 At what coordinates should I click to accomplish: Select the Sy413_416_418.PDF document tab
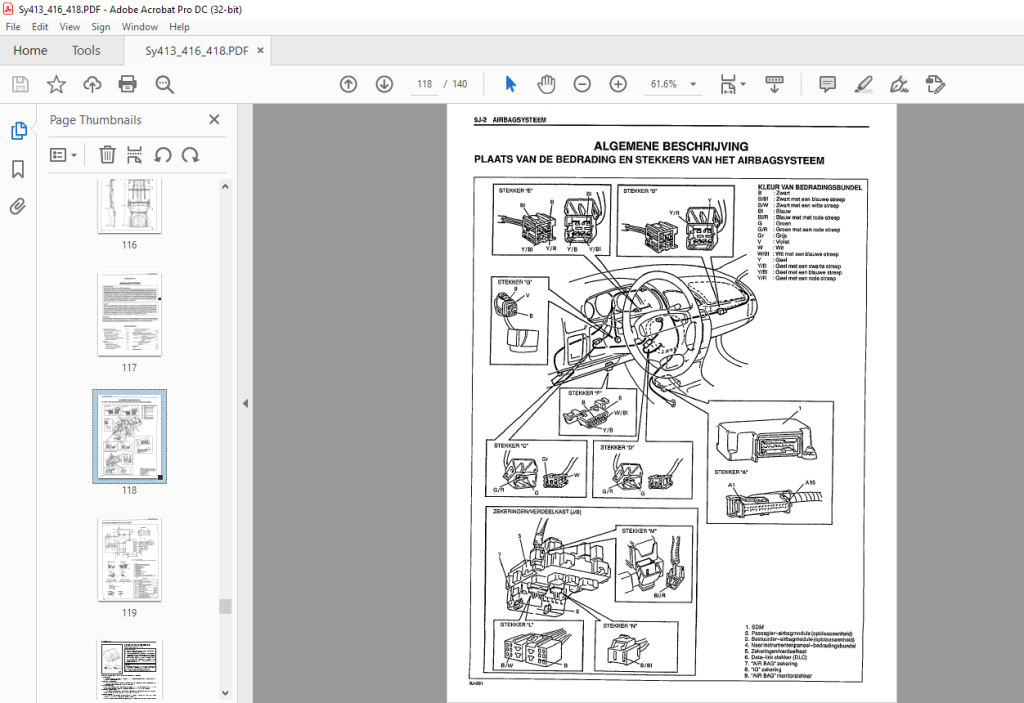pos(197,51)
